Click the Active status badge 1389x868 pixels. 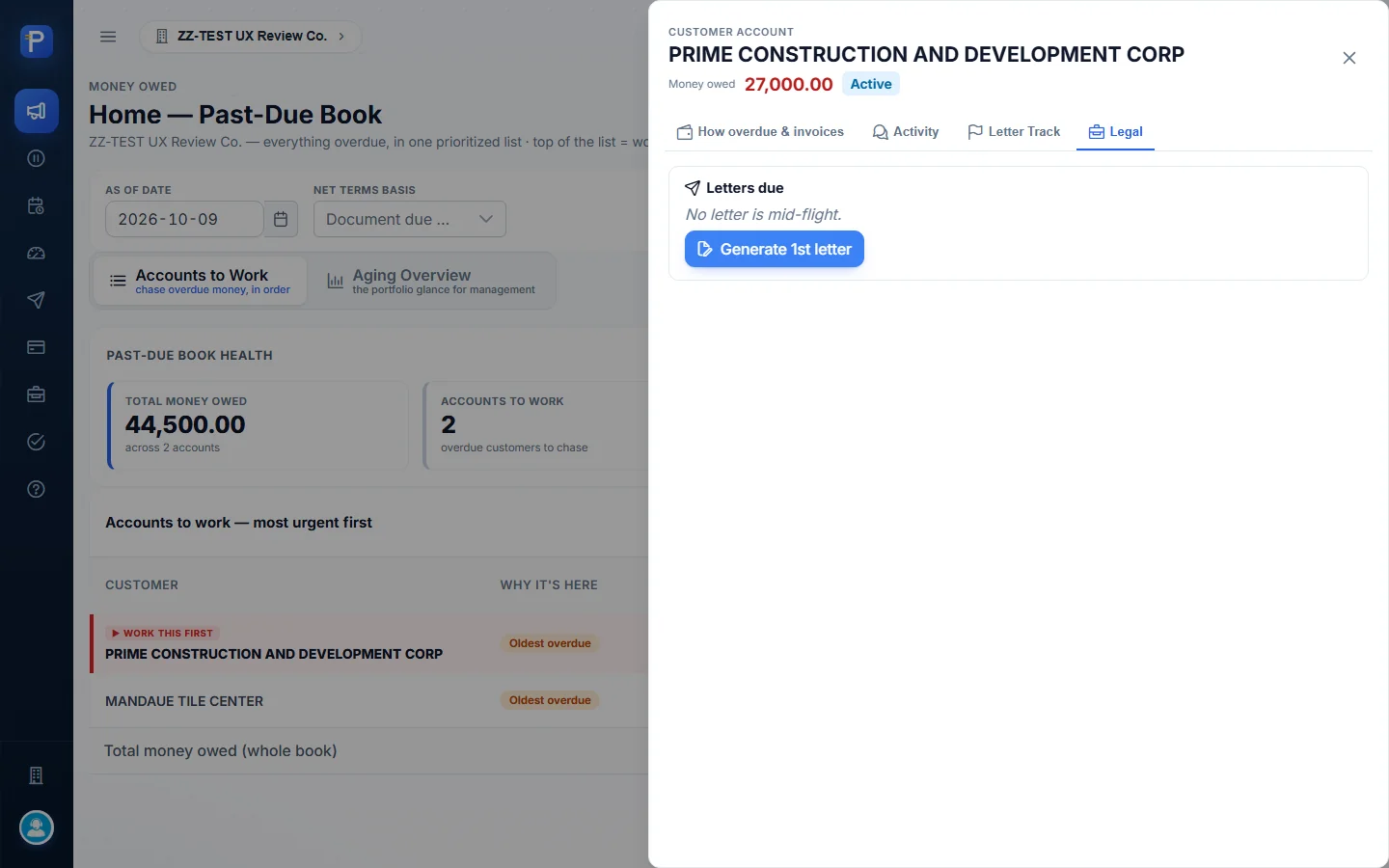(x=871, y=84)
